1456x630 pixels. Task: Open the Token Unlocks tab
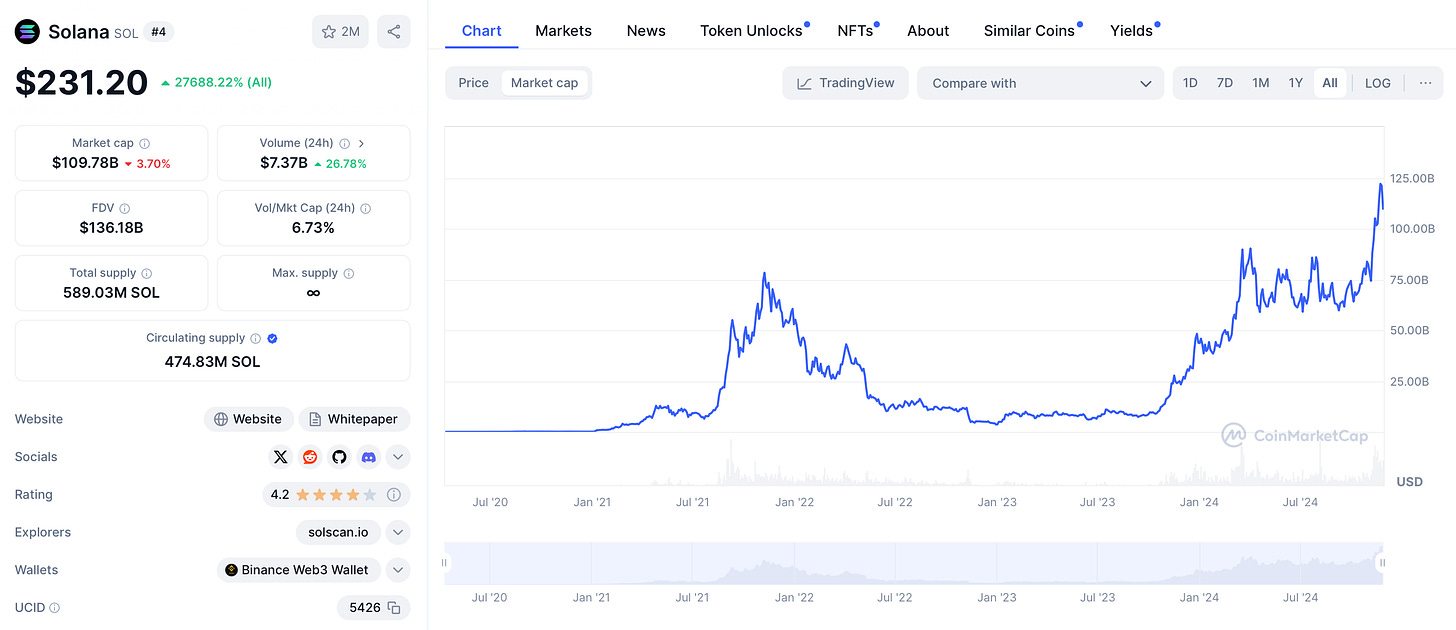(751, 31)
